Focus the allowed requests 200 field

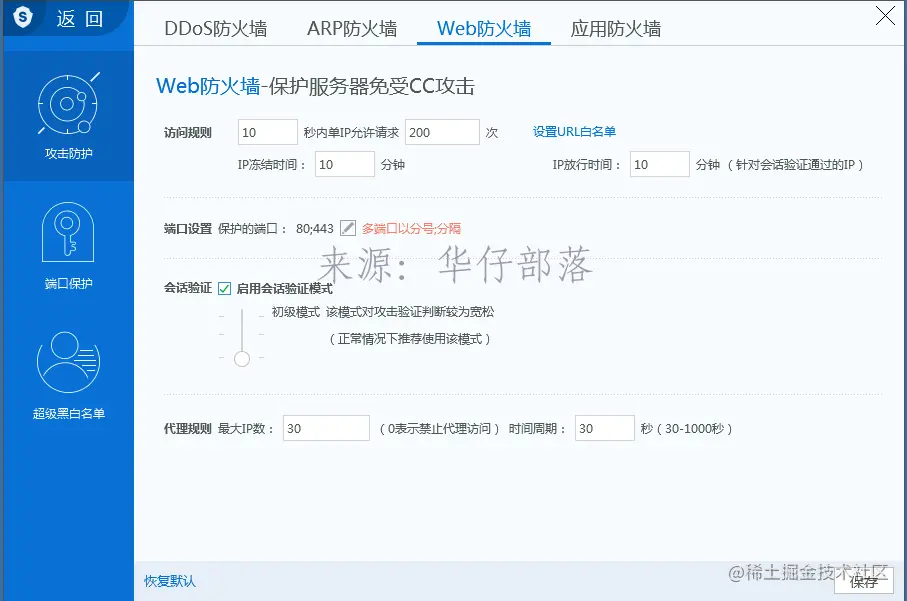pos(443,132)
